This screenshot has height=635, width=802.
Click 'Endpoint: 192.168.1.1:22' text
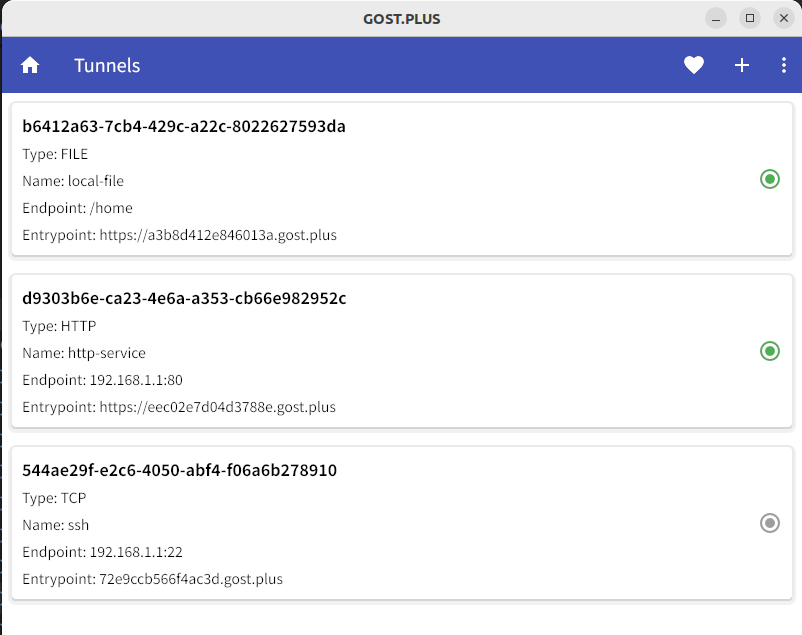click(x=102, y=552)
